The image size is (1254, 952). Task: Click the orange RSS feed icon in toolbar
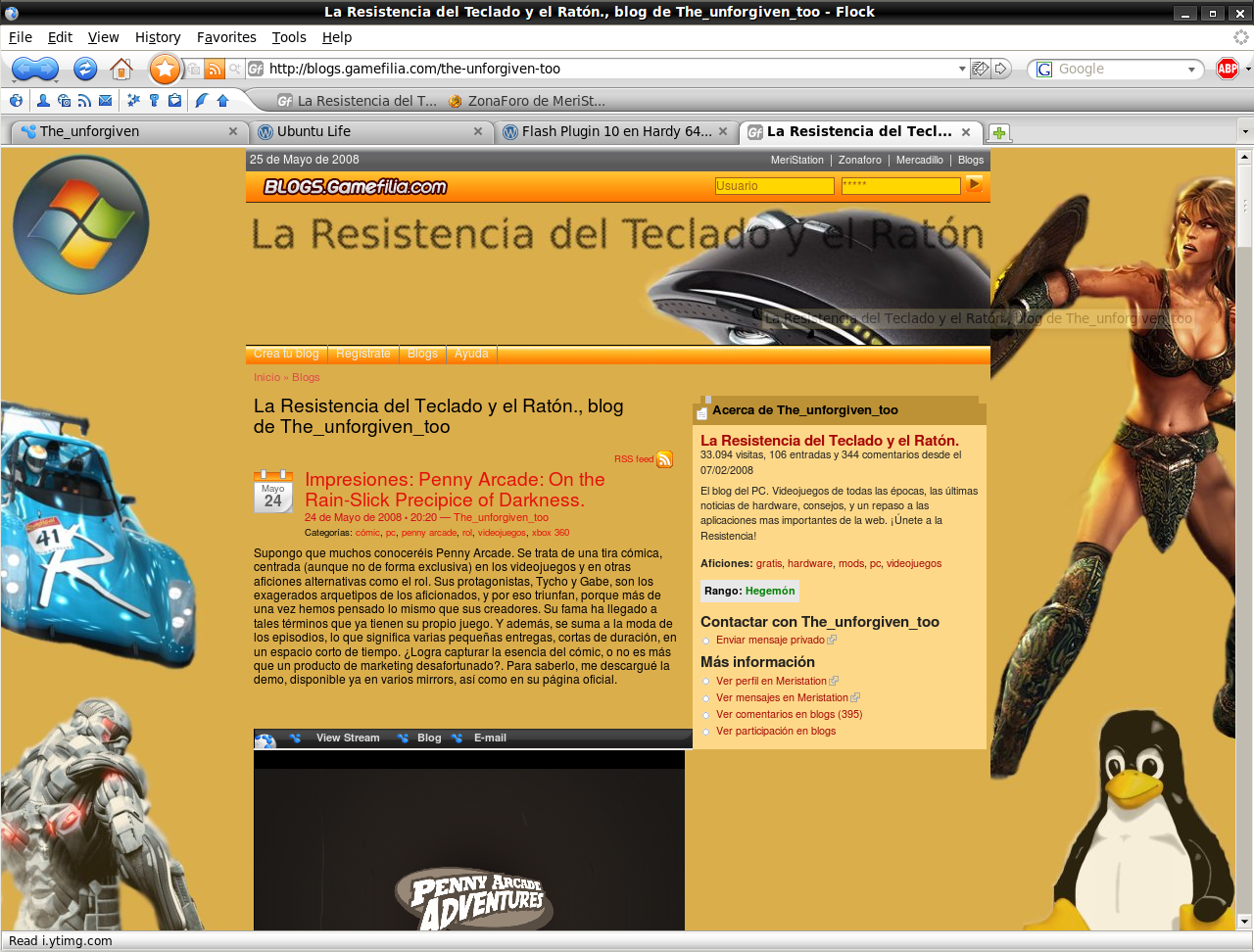tap(215, 69)
